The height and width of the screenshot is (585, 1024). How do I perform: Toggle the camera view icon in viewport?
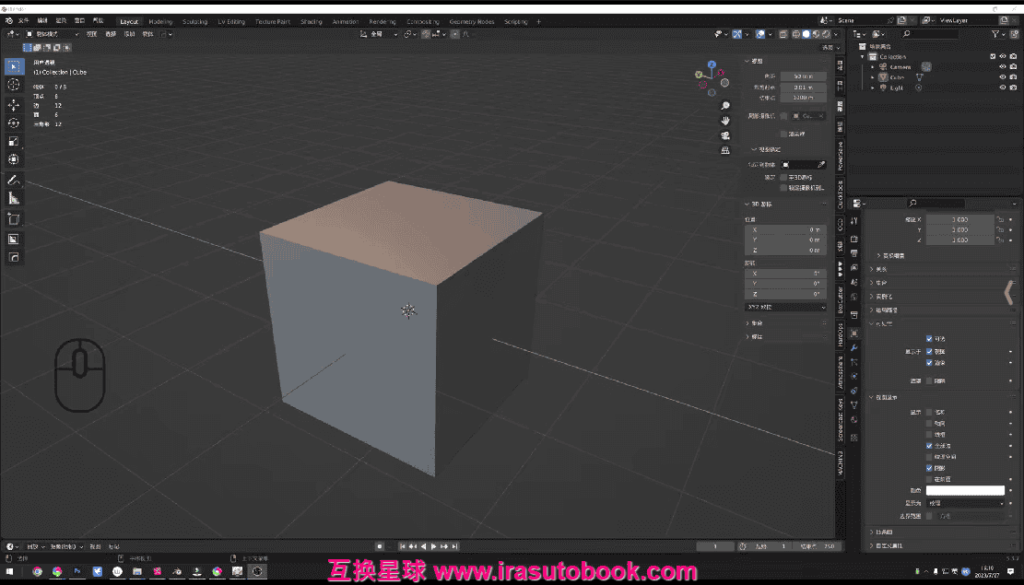pos(725,136)
